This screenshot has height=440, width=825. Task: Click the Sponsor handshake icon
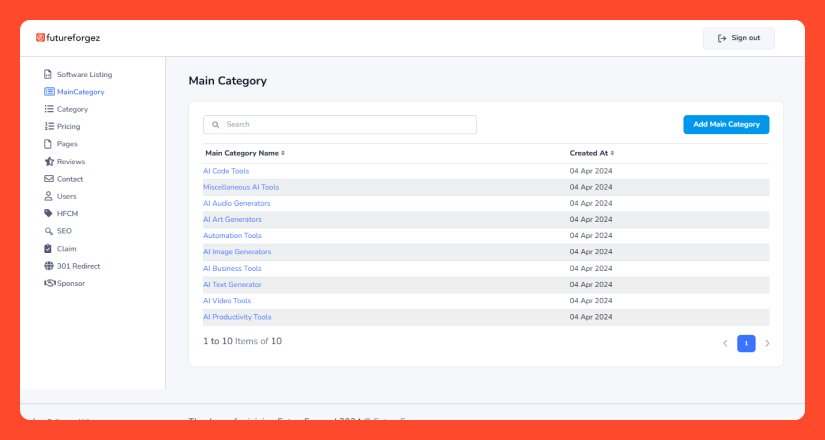point(48,283)
